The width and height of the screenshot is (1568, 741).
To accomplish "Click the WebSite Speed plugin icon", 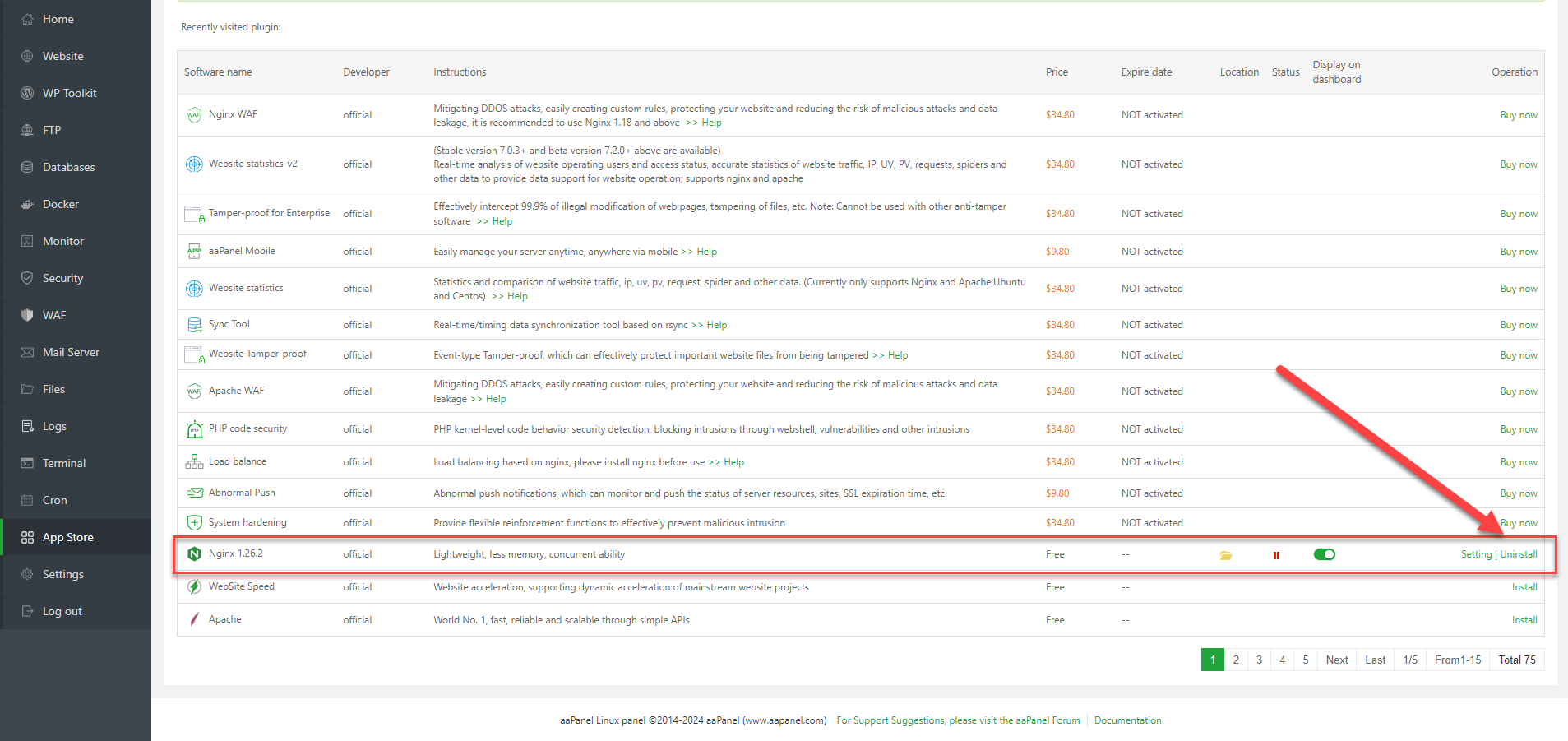I will coord(194,586).
